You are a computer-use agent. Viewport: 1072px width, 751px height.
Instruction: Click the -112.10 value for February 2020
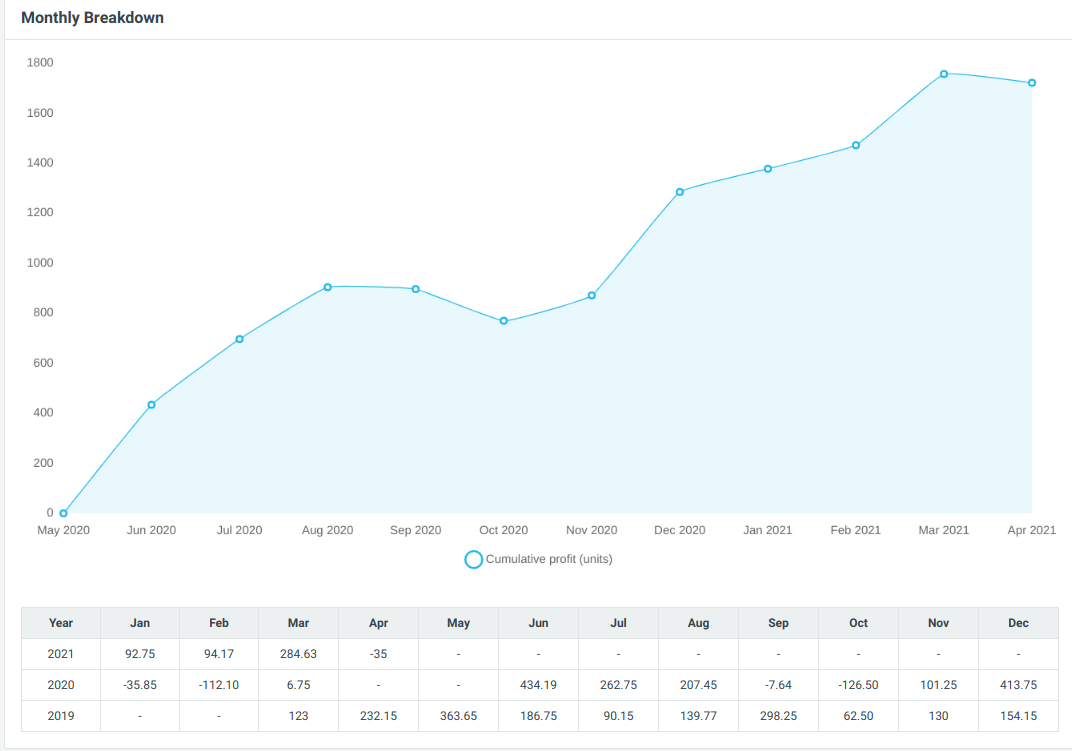pos(218,684)
